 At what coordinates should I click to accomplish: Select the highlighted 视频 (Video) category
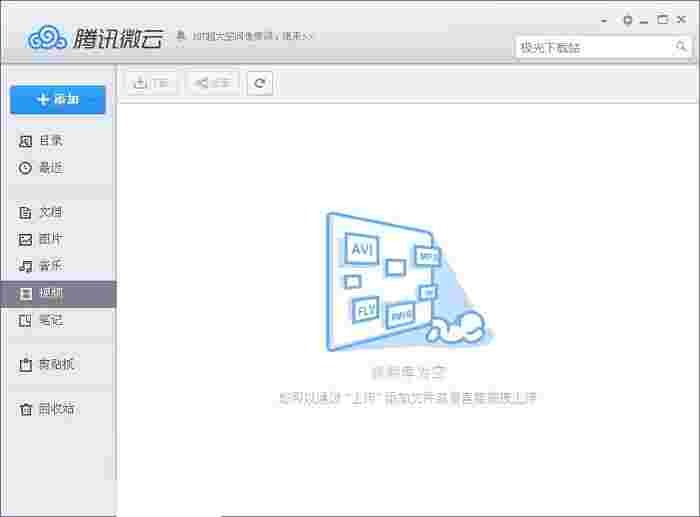(58, 294)
